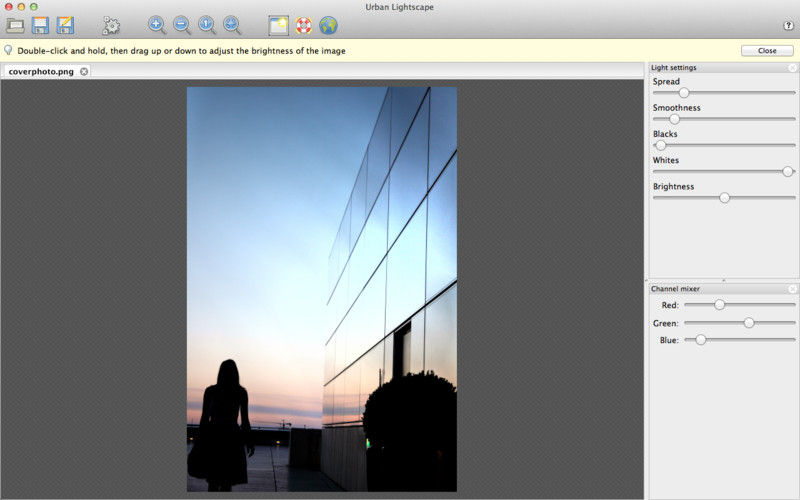
Task: Close the coverphoto.png tab
Action: (84, 71)
